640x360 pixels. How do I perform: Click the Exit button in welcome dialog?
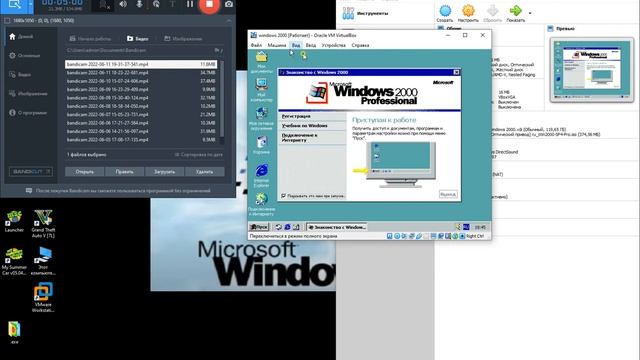coord(448,194)
